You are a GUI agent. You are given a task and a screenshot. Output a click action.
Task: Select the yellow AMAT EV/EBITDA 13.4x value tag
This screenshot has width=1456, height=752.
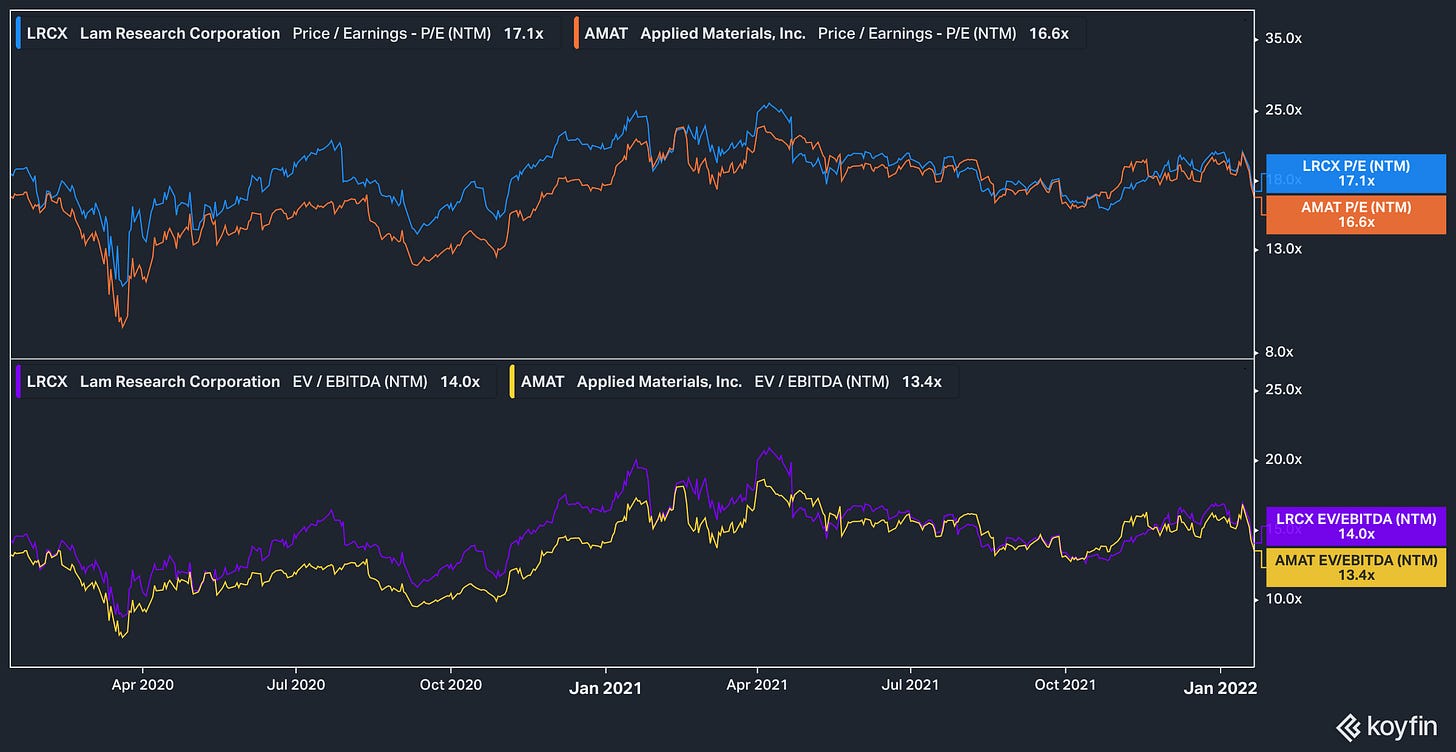[x=1355, y=567]
